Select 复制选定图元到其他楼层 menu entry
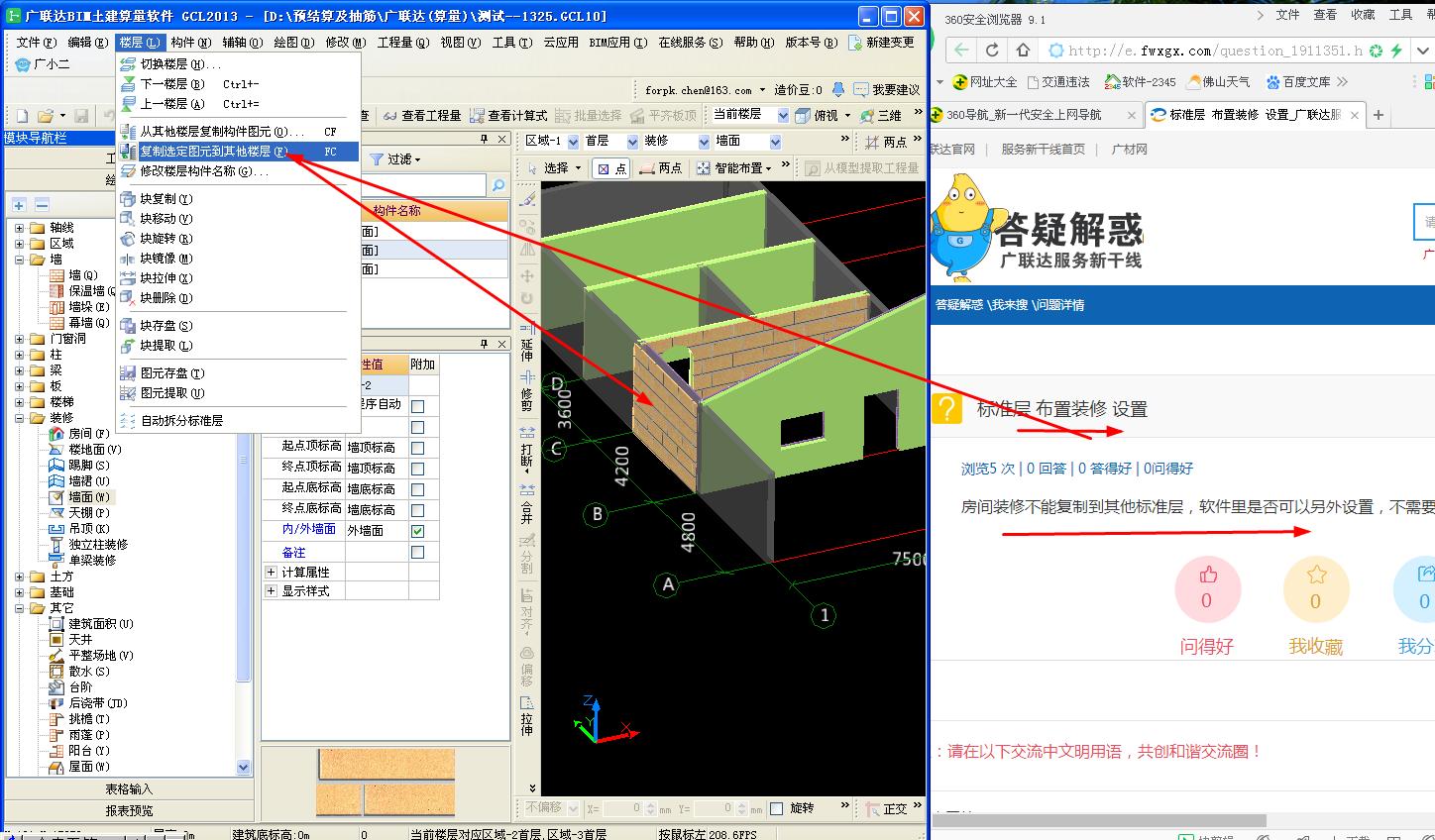Screen dimensions: 1435x840 (x=238, y=152)
